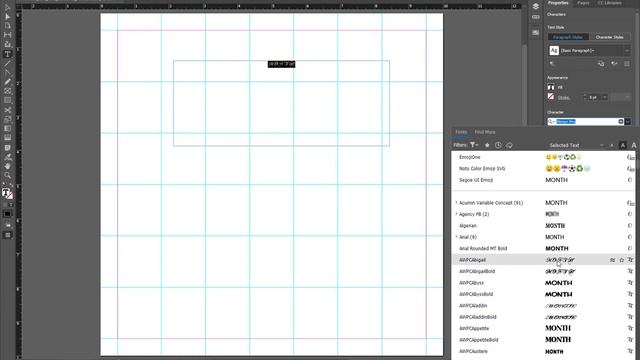This screenshot has width=640, height=360.
Task: Click the fonts filter funnel icon
Action: coord(473,145)
